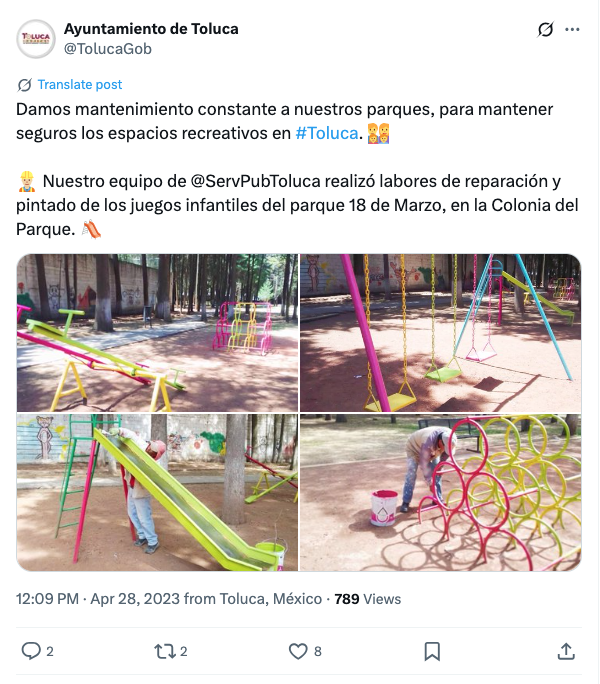The width and height of the screenshot is (600, 684).
Task: Open the green slide painting photo
Action: 158,492
